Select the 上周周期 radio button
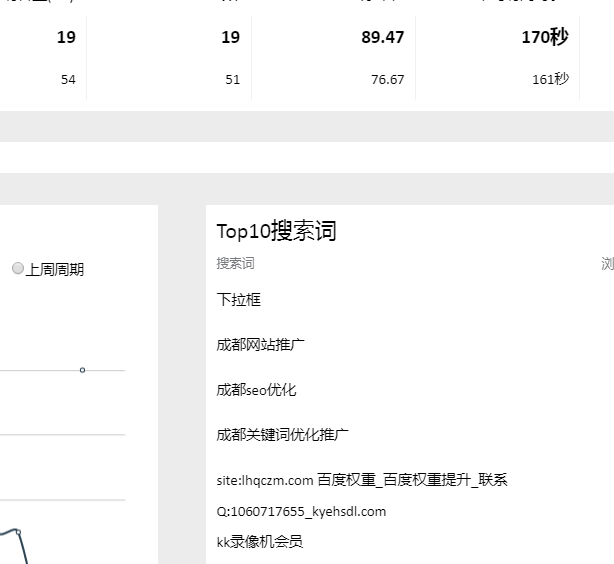 point(18,269)
